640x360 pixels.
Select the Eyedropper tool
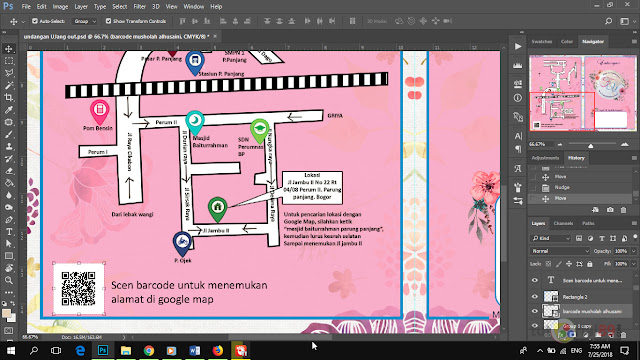(9, 110)
